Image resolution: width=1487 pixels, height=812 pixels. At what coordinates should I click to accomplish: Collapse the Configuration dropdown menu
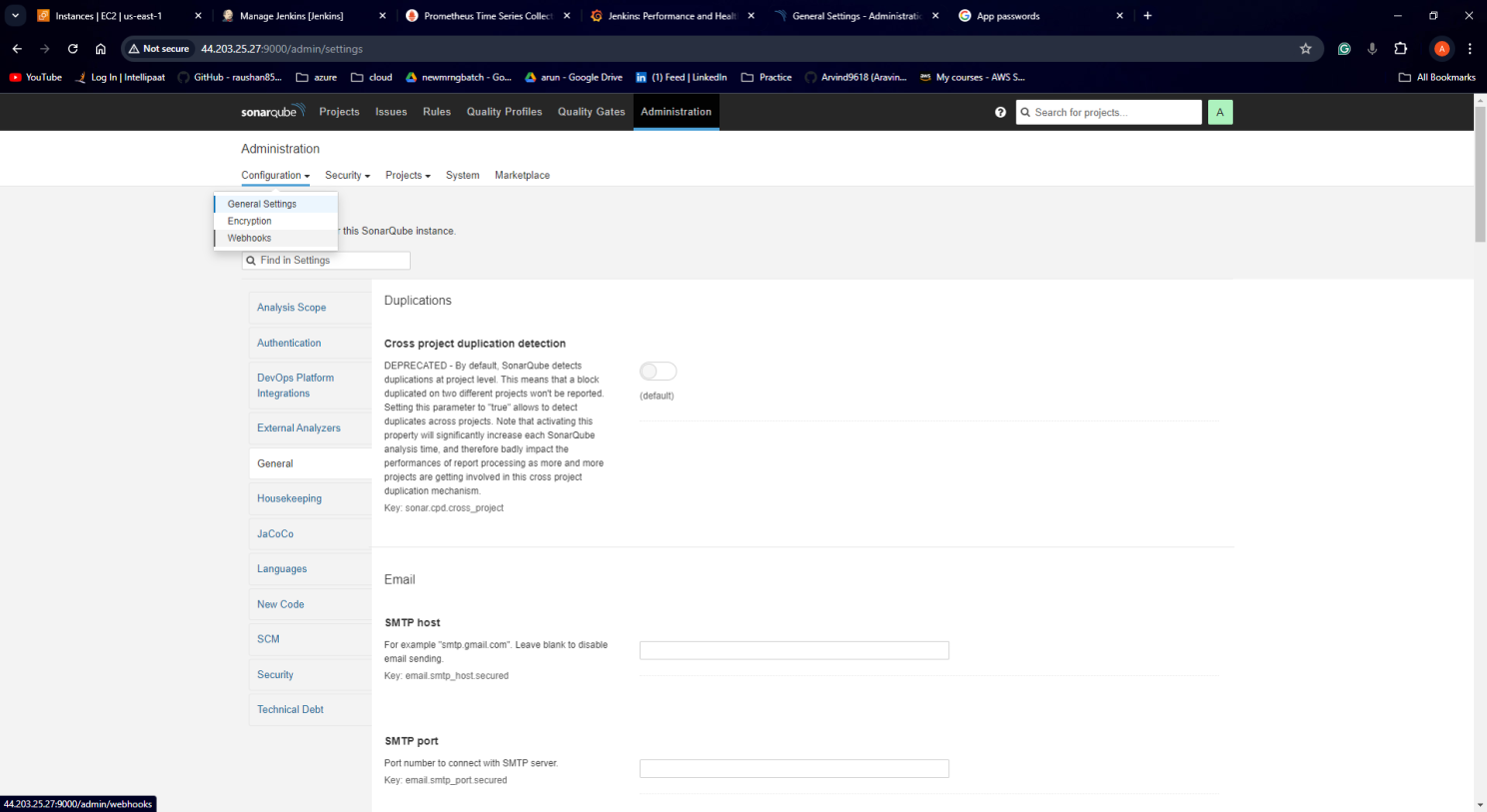[275, 175]
